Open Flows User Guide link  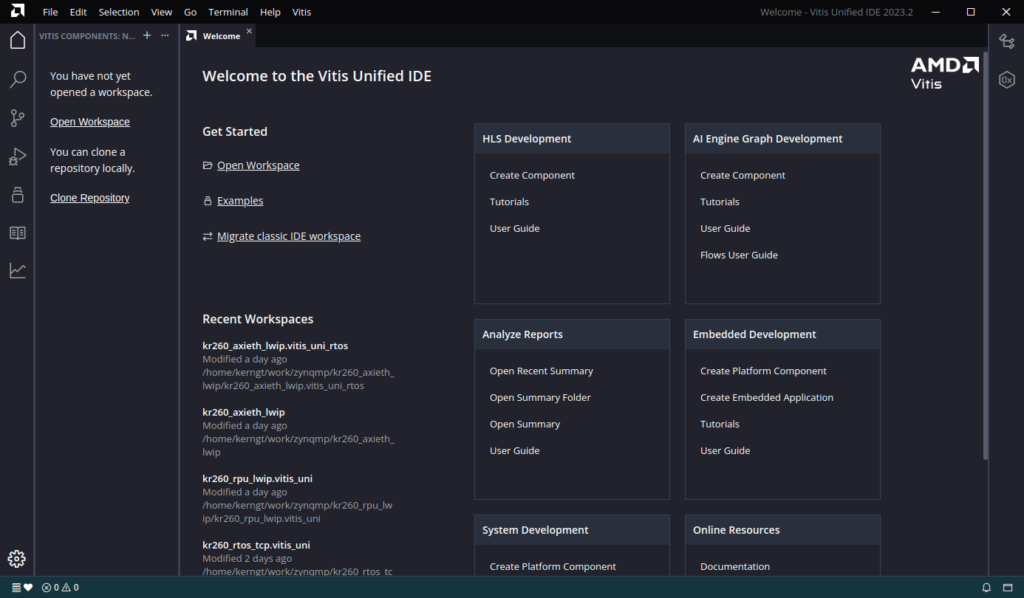(739, 255)
